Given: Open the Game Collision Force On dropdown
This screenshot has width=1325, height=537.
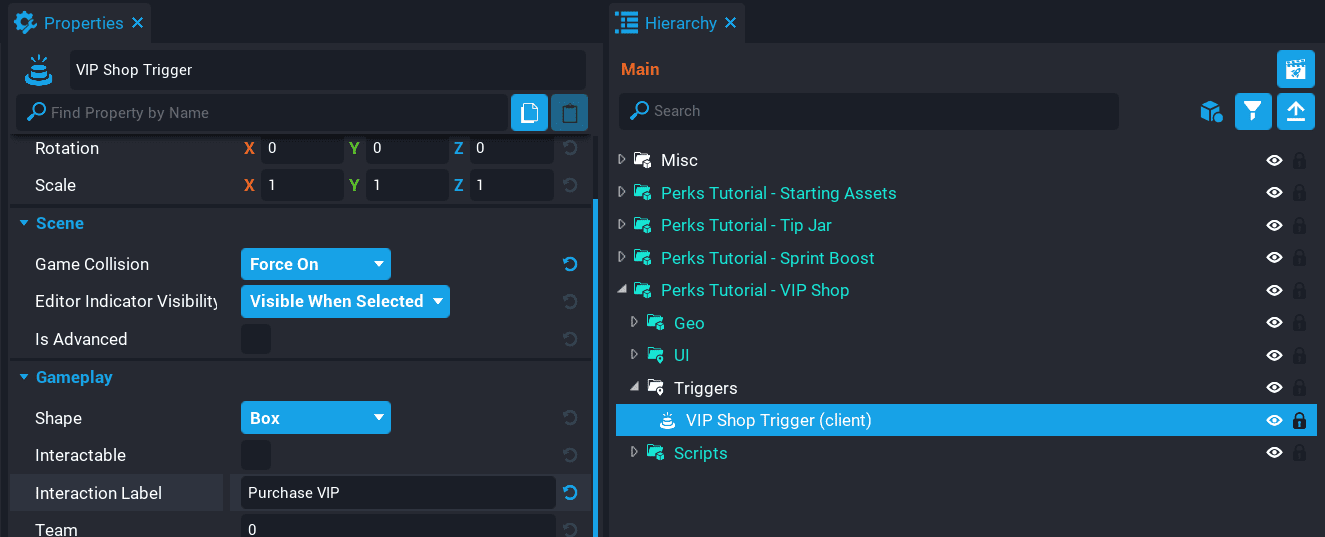Looking at the screenshot, I should coord(315,264).
